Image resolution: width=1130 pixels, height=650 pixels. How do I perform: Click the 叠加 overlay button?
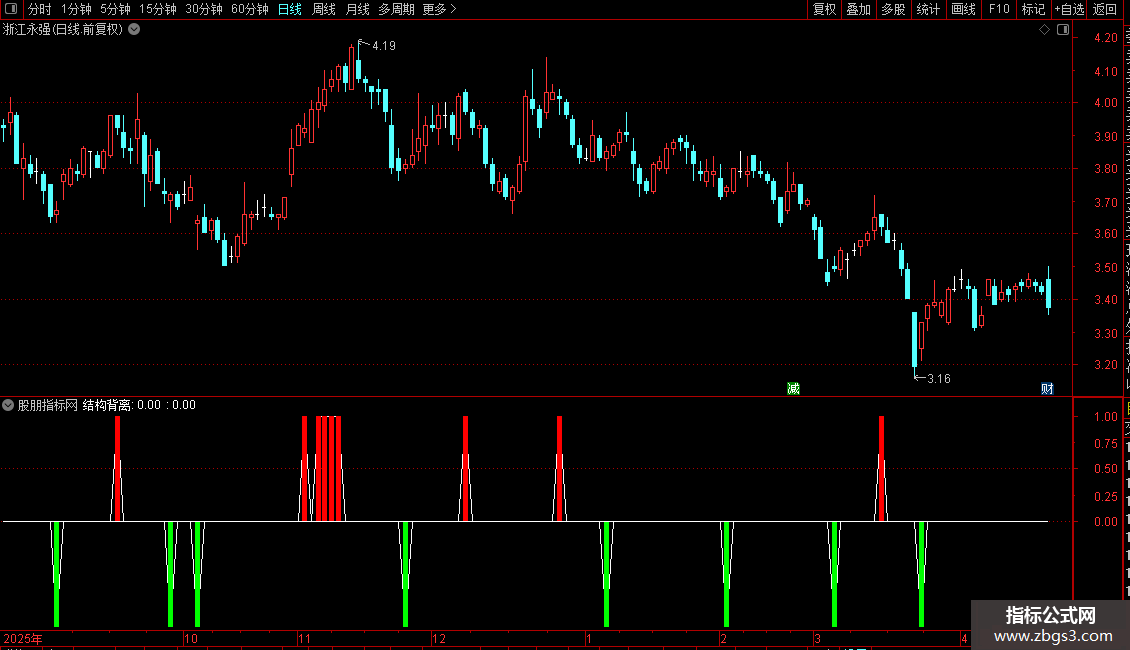(858, 9)
